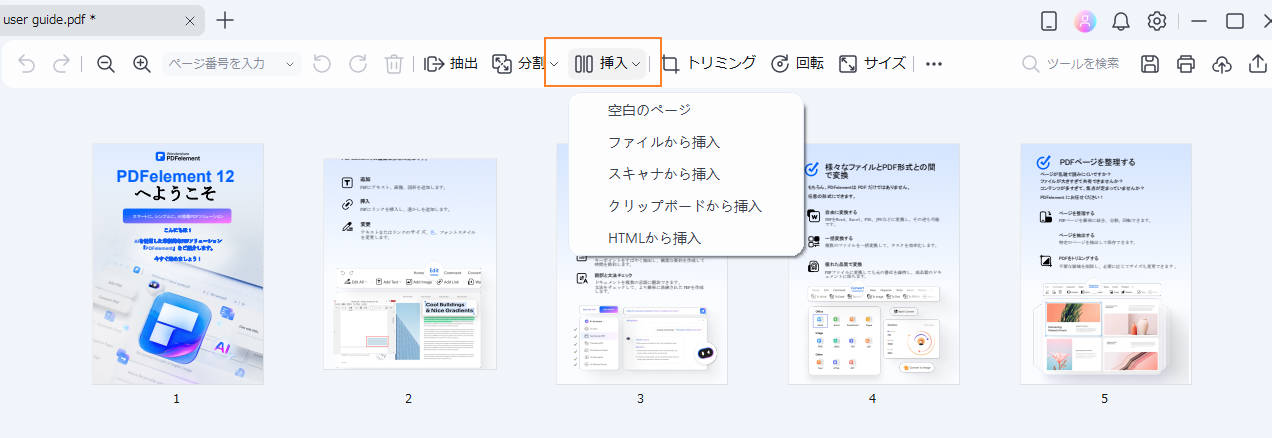Image resolution: width=1272 pixels, height=438 pixels.
Task: Select page 5 thumbnail
Action: 1106,264
